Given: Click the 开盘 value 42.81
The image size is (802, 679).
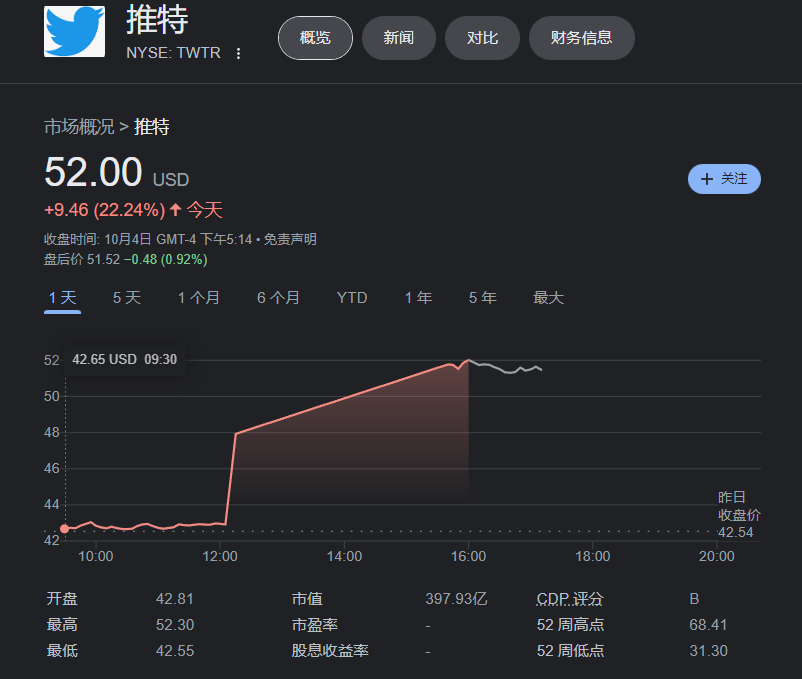Looking at the screenshot, I should (175, 599).
